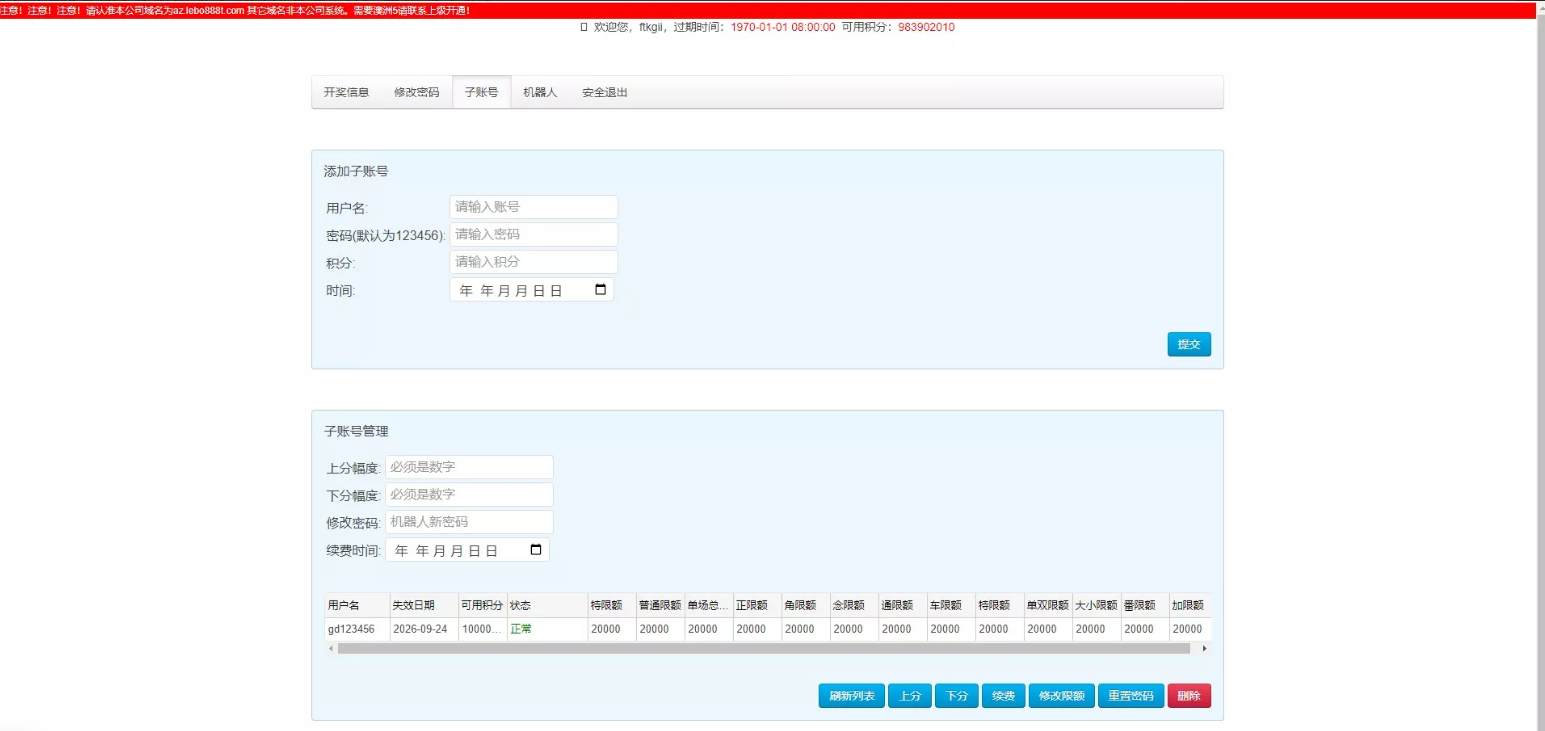
Task: Click the 续费 renew button
Action: click(1003, 696)
